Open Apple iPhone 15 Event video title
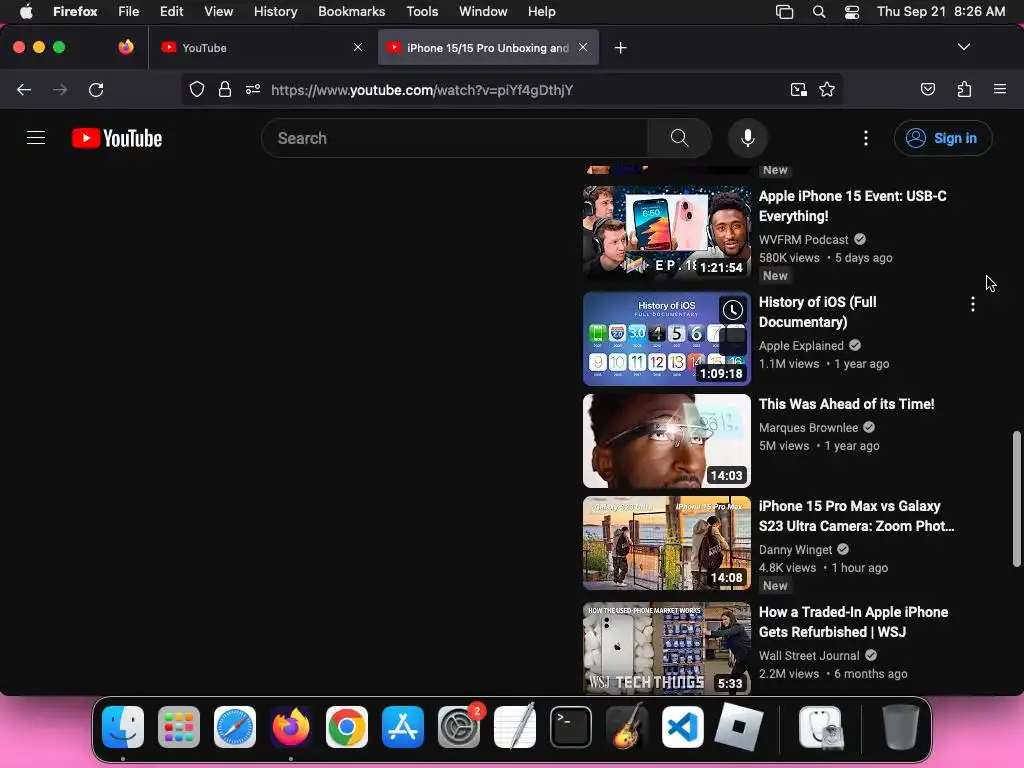1024x768 pixels. (852, 206)
